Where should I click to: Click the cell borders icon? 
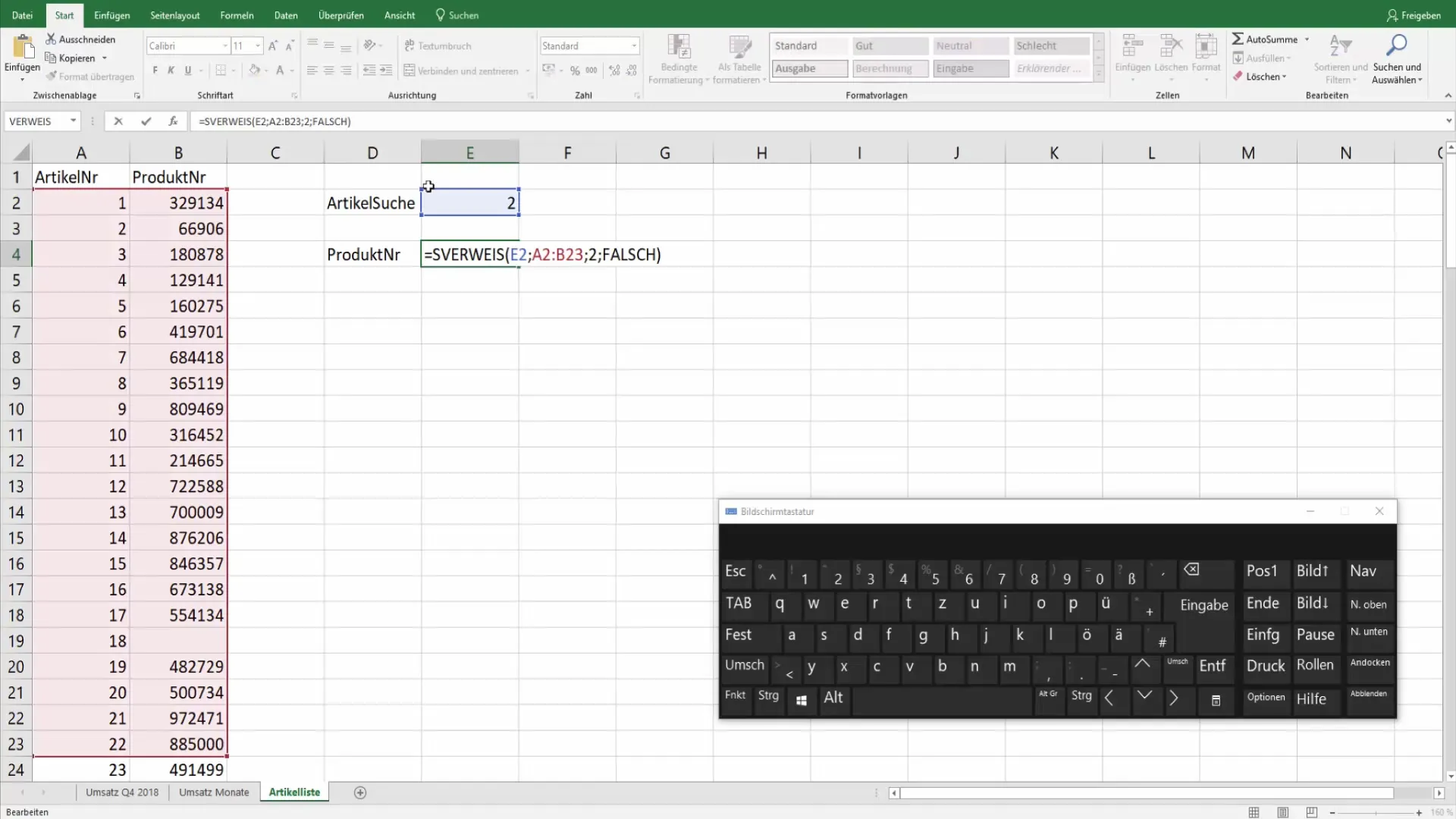[221, 71]
